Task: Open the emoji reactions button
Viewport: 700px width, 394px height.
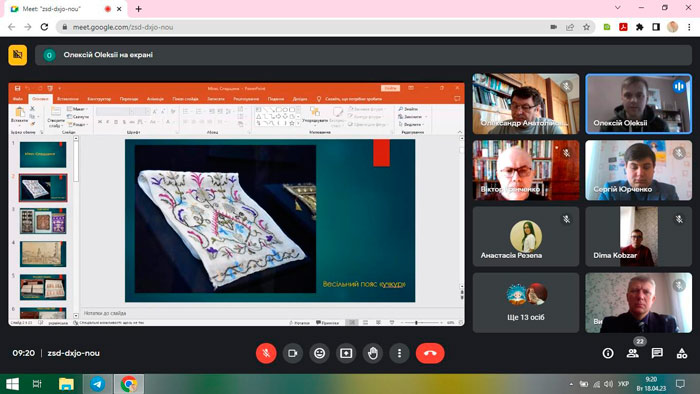Action: [319, 353]
